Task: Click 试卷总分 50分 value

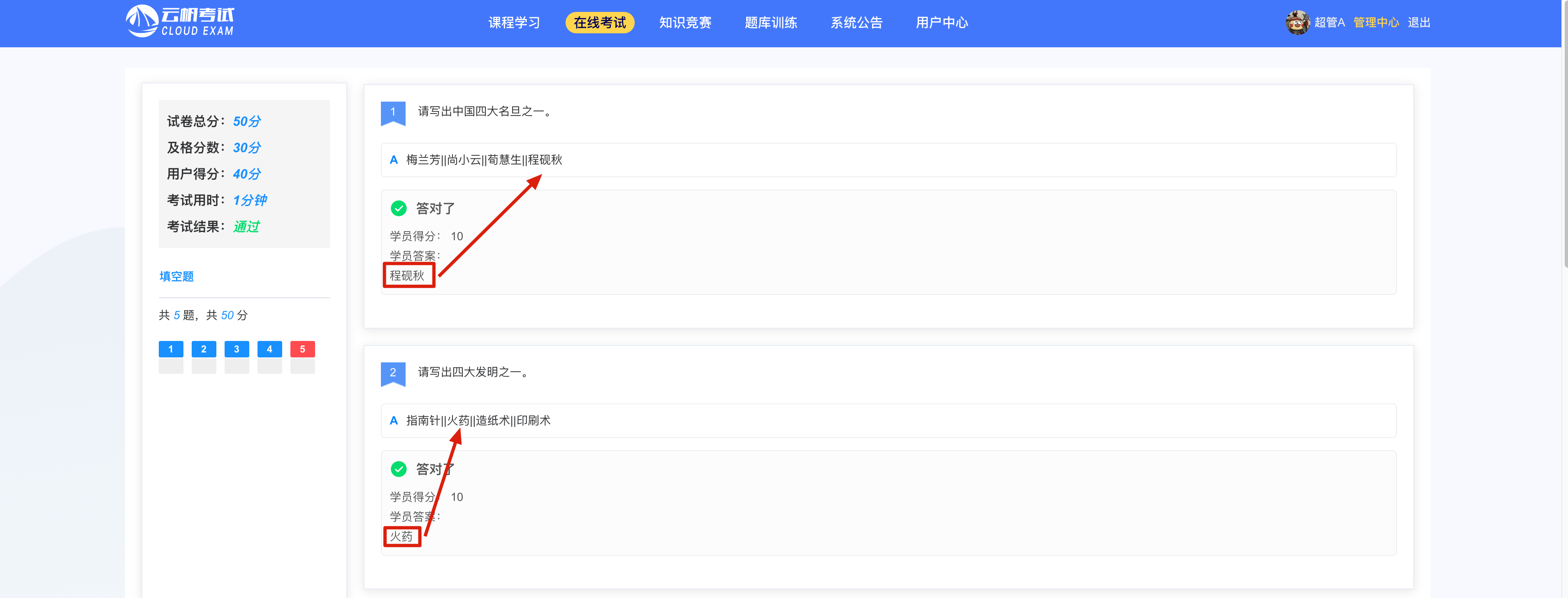Action: pyautogui.click(x=246, y=121)
